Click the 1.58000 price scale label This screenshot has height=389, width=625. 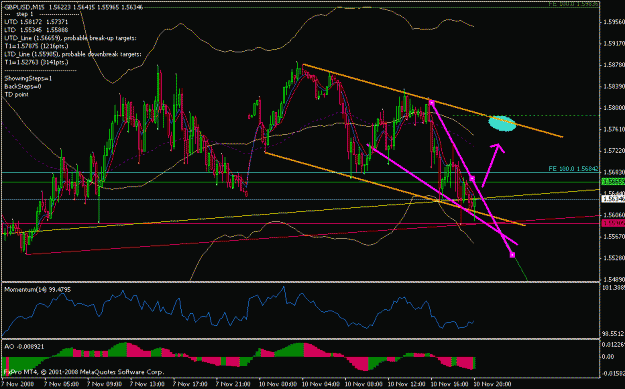[x=614, y=108]
